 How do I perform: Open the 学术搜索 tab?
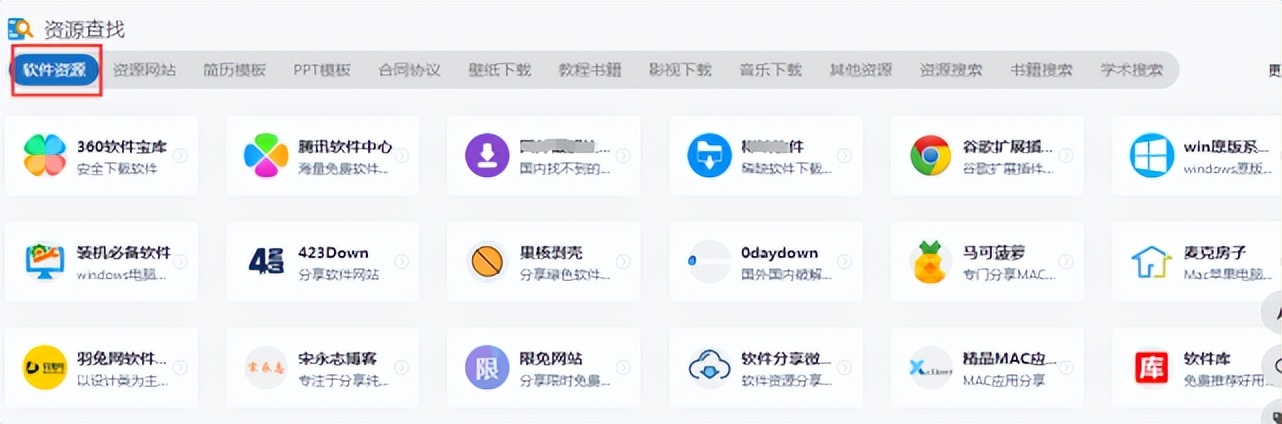(1132, 70)
